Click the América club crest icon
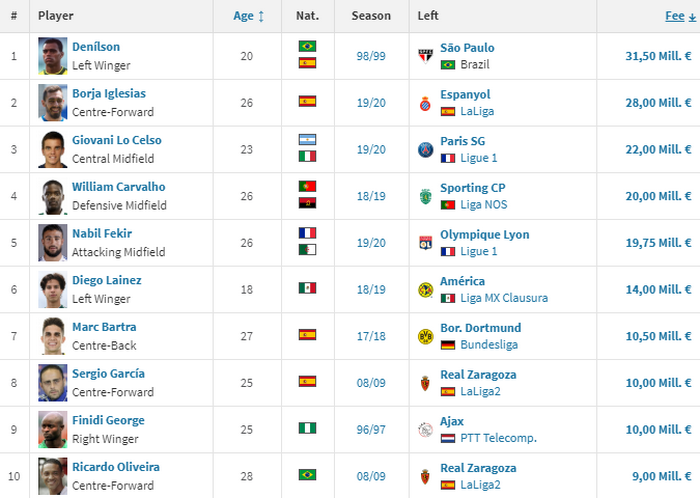Image resolution: width=700 pixels, height=498 pixels. point(425,290)
